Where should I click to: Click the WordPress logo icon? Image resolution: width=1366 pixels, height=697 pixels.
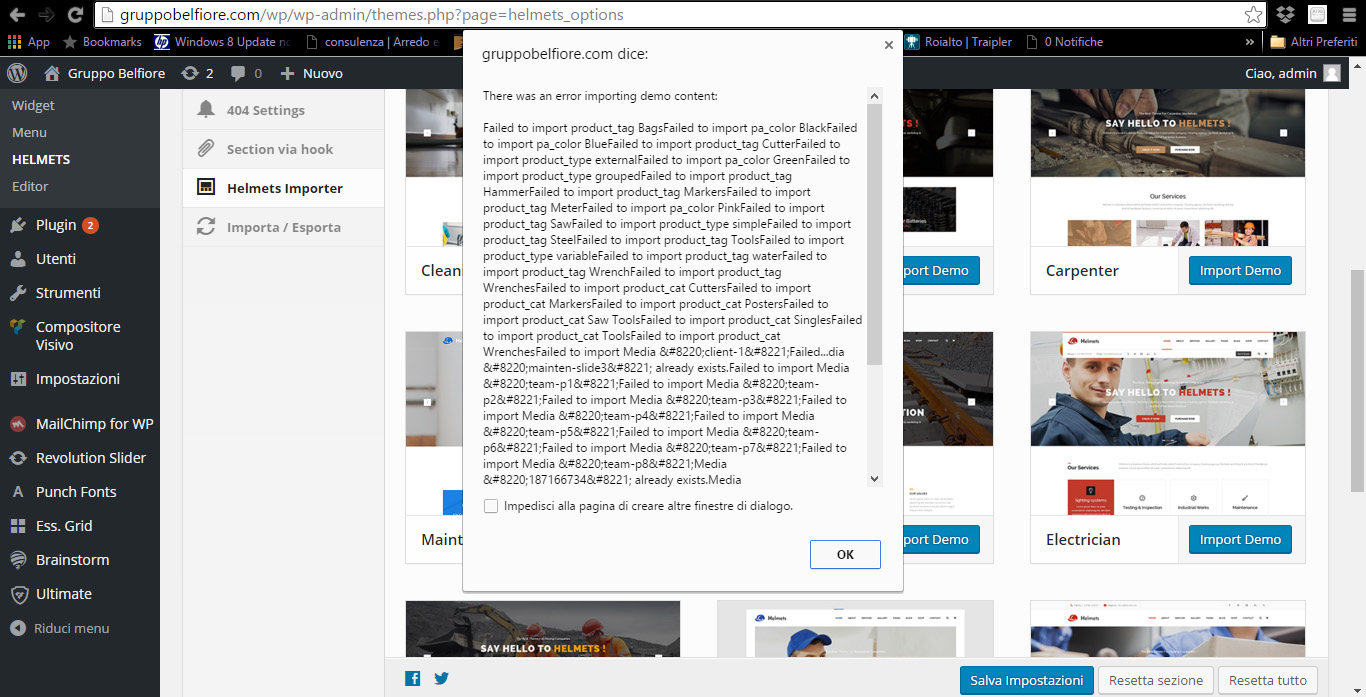[17, 73]
